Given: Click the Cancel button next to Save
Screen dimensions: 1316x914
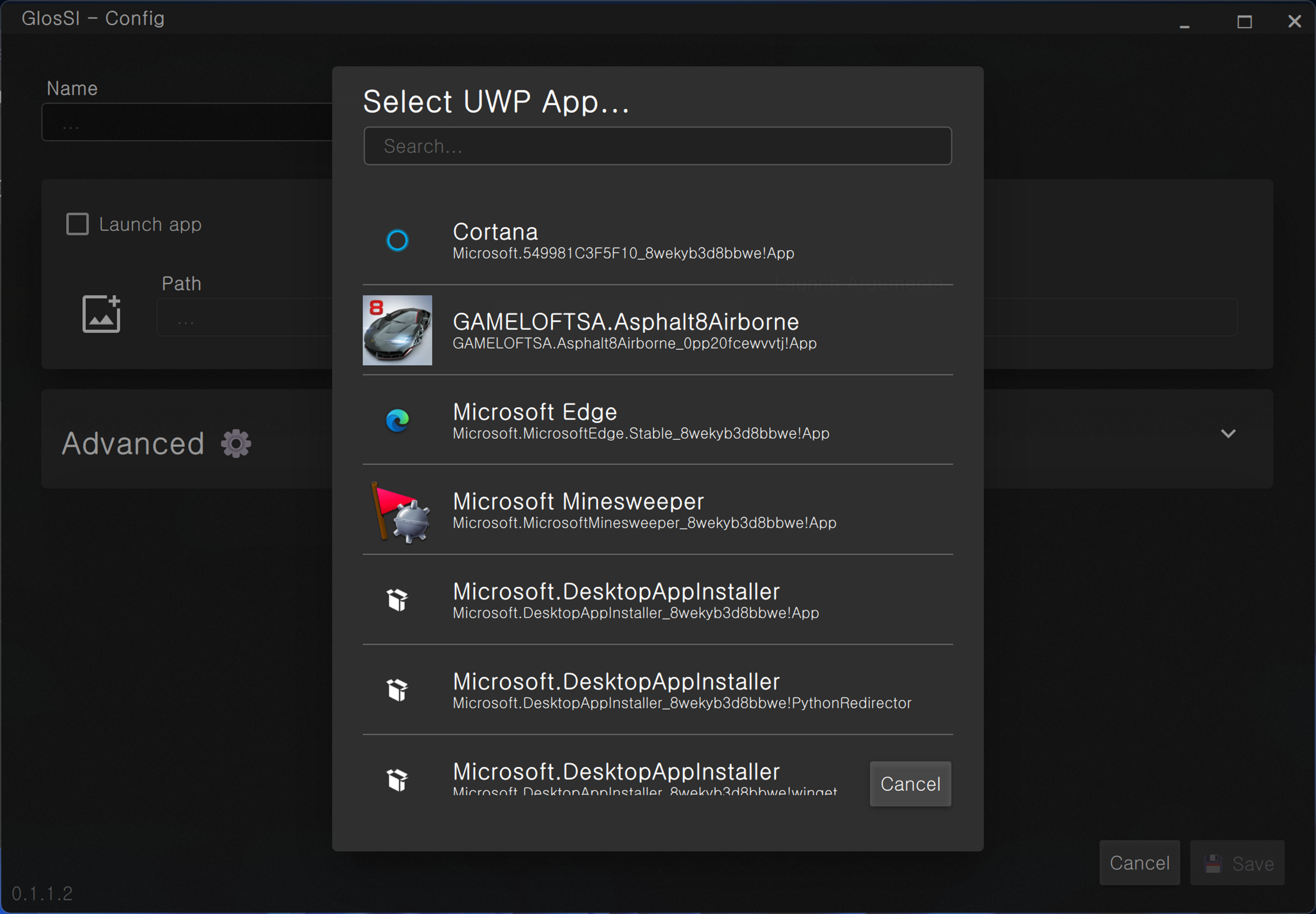Looking at the screenshot, I should point(1139,863).
